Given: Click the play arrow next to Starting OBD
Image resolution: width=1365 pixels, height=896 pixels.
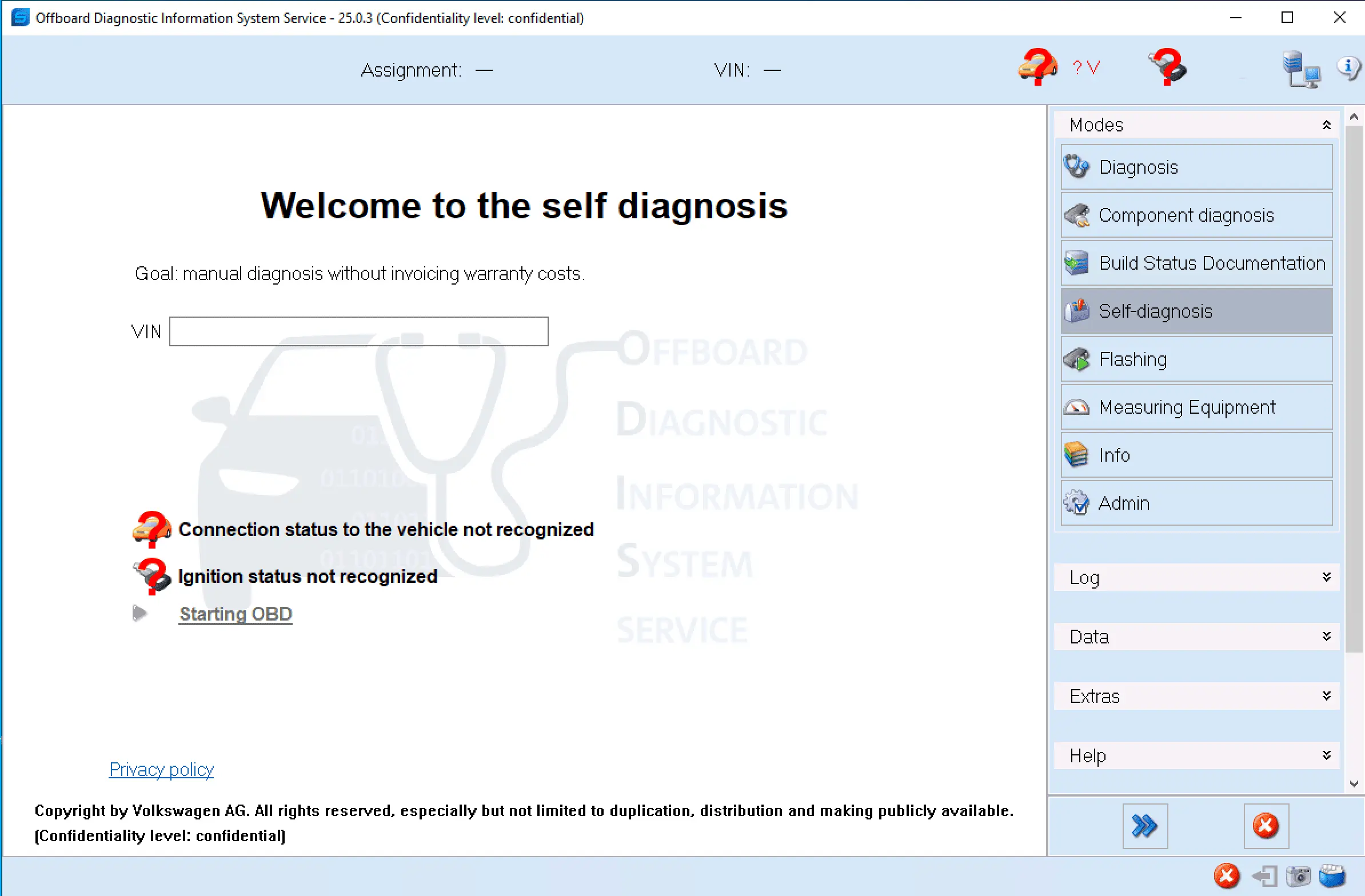Looking at the screenshot, I should click(x=139, y=613).
